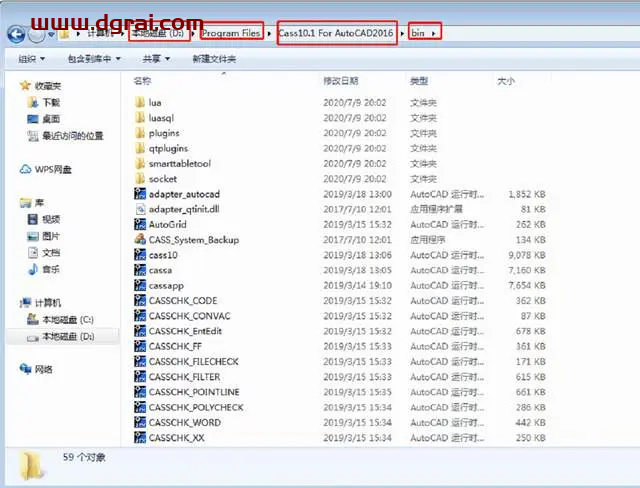Click 计算机 in the address bar
This screenshot has height=488, width=640.
pyautogui.click(x=101, y=33)
